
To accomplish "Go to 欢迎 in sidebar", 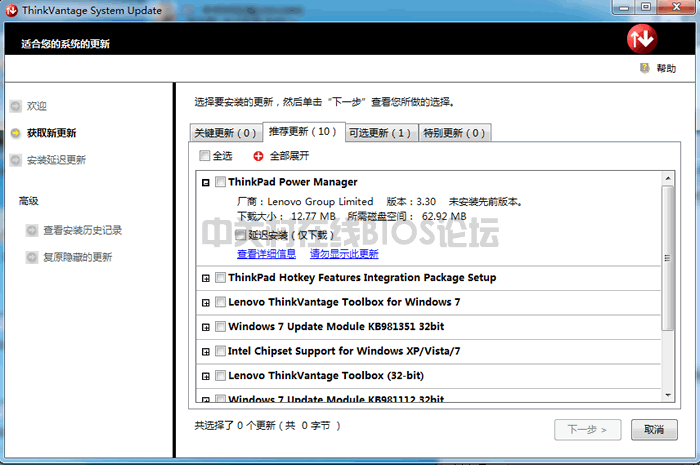I will [x=37, y=106].
